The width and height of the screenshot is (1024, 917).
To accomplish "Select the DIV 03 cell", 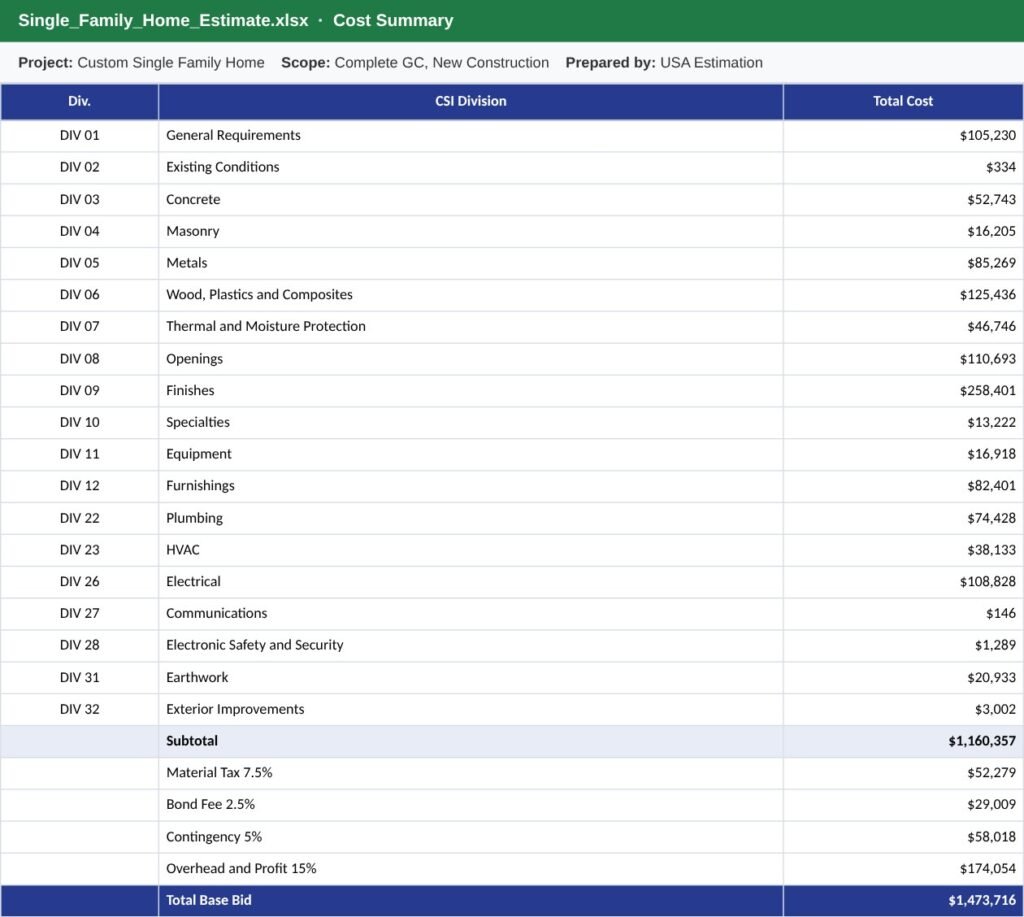I will [79, 199].
